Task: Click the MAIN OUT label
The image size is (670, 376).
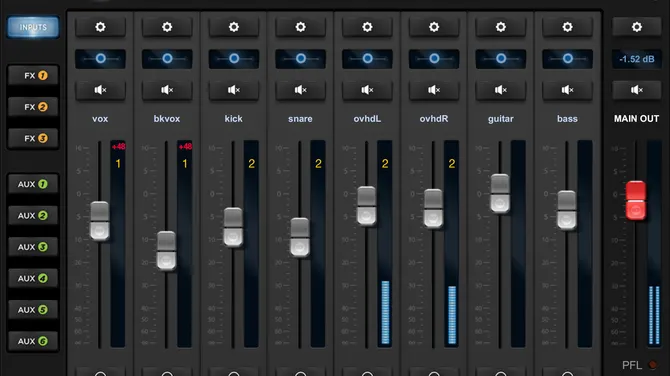Action: pyautogui.click(x=636, y=119)
